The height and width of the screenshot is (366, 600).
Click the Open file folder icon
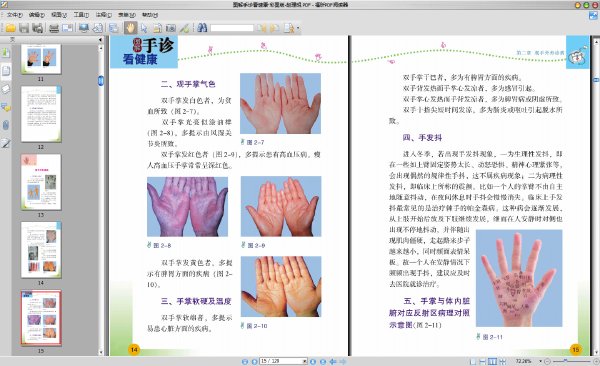[10, 28]
